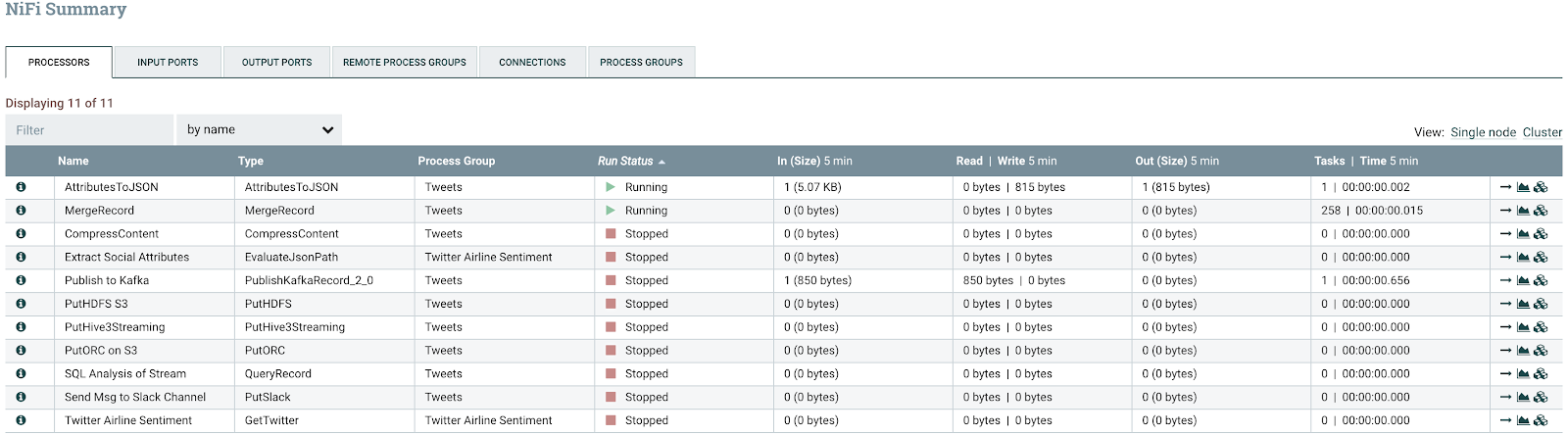
Task: Select the 'PutSlack' type cell
Action: point(268,397)
